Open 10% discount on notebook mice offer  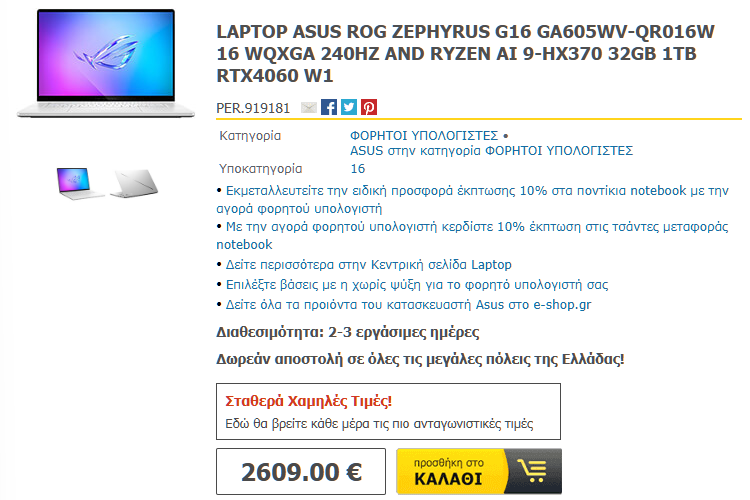point(472,200)
